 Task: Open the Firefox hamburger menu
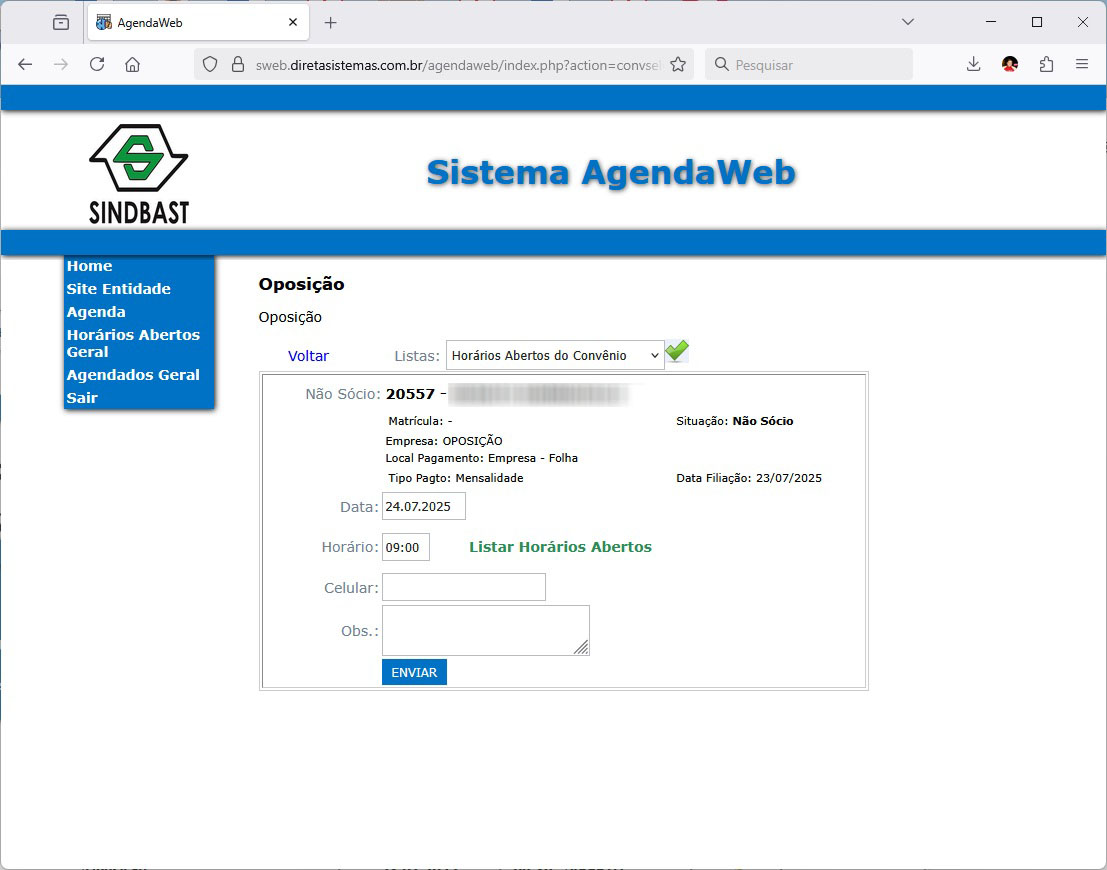point(1081,65)
